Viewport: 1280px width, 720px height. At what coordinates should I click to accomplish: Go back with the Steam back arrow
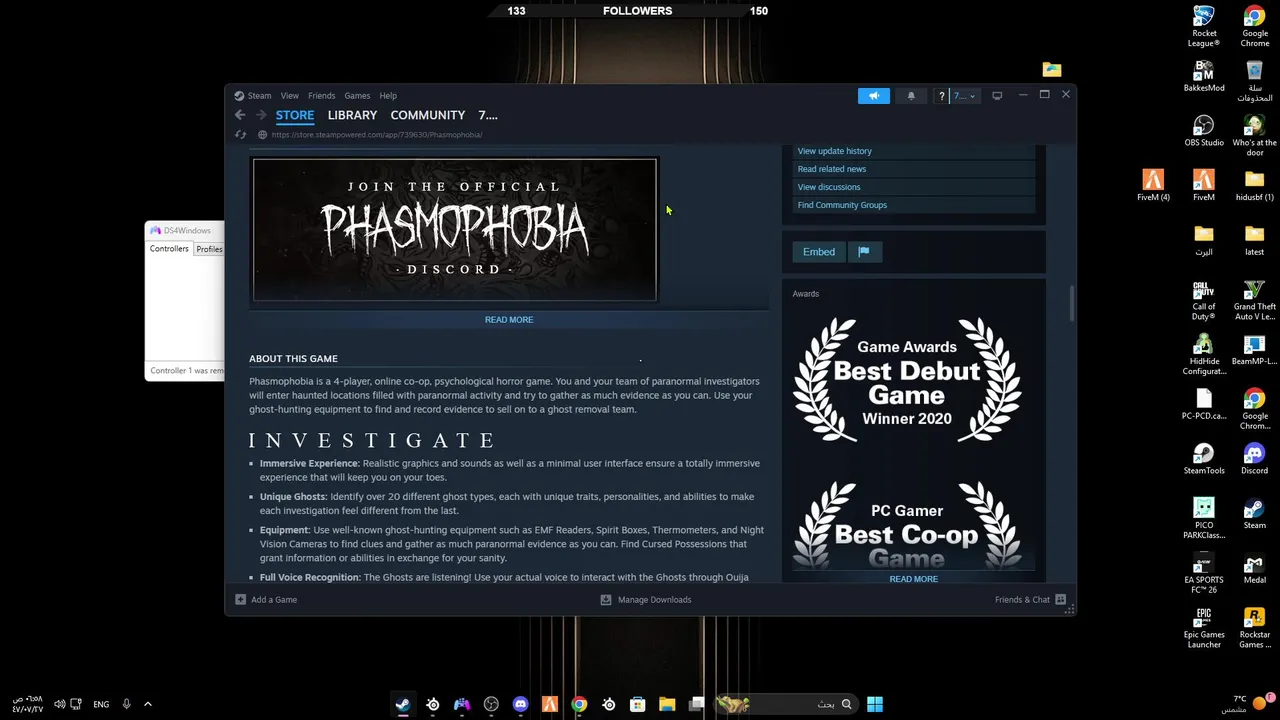click(240, 115)
